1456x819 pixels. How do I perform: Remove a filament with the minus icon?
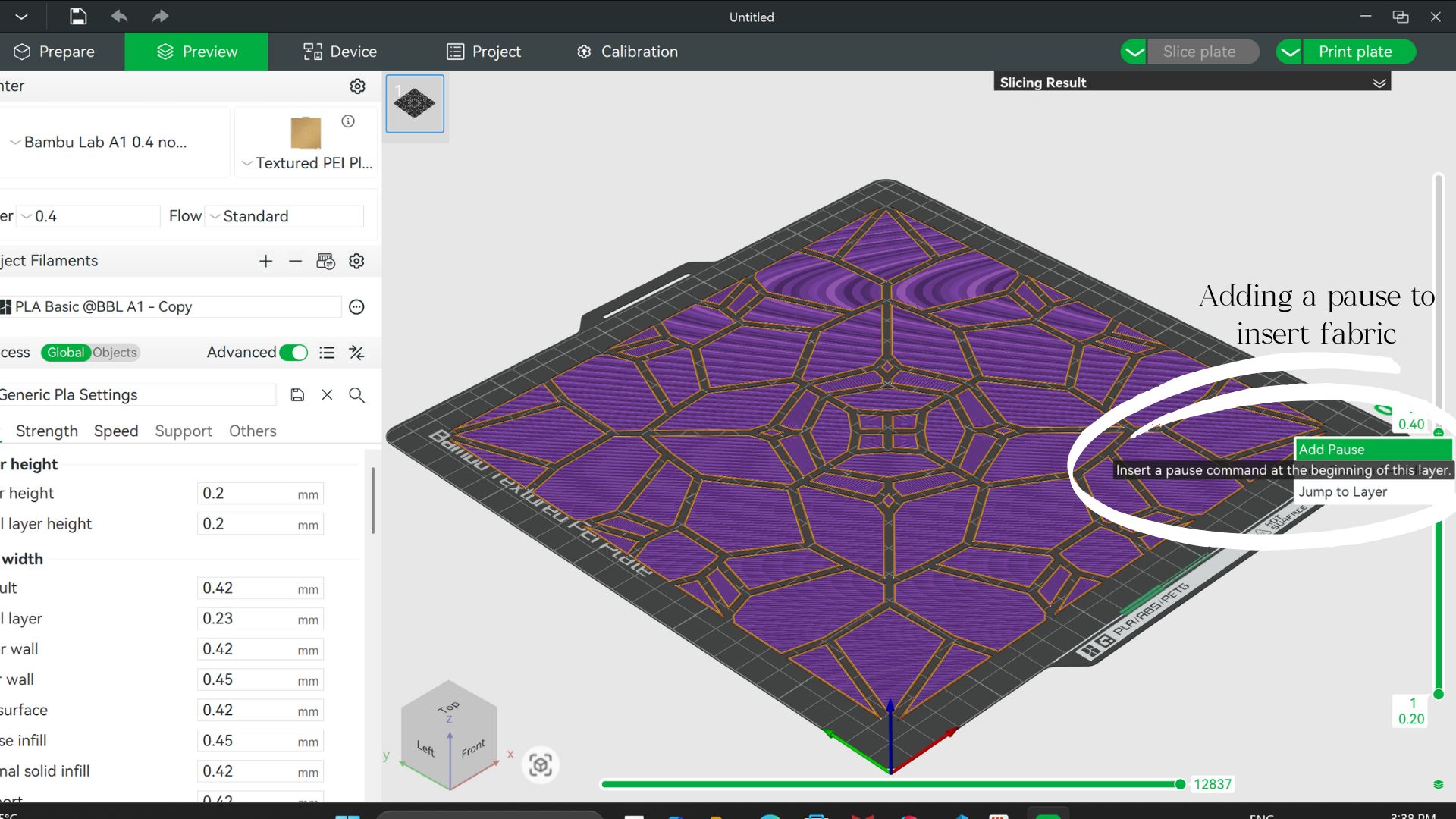coord(295,261)
